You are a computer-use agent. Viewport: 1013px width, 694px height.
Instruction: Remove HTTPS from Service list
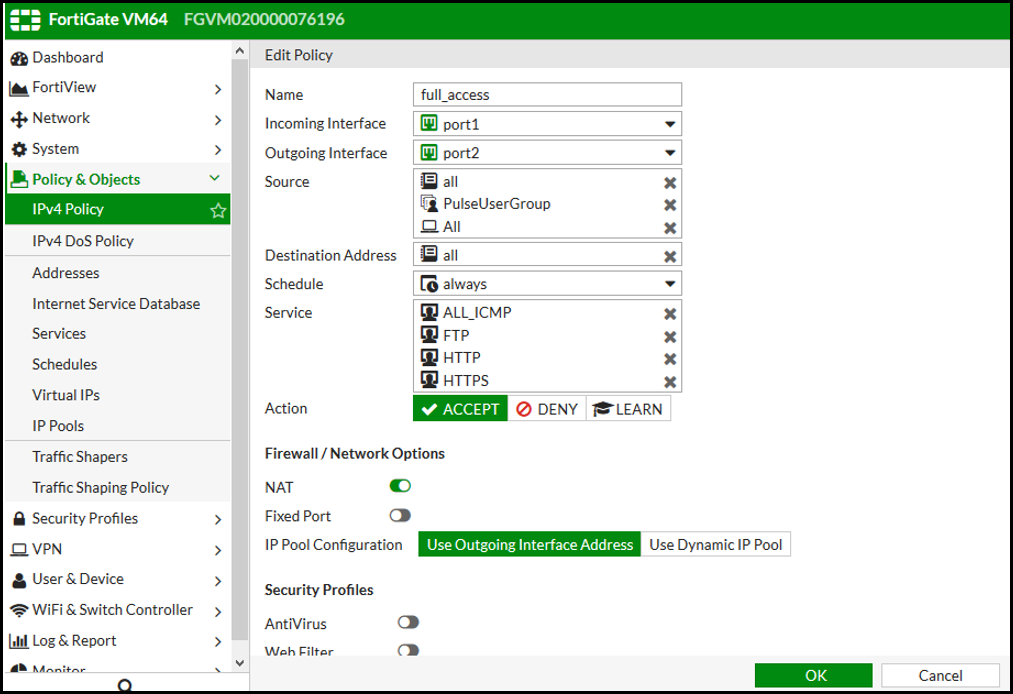pyautogui.click(x=670, y=382)
